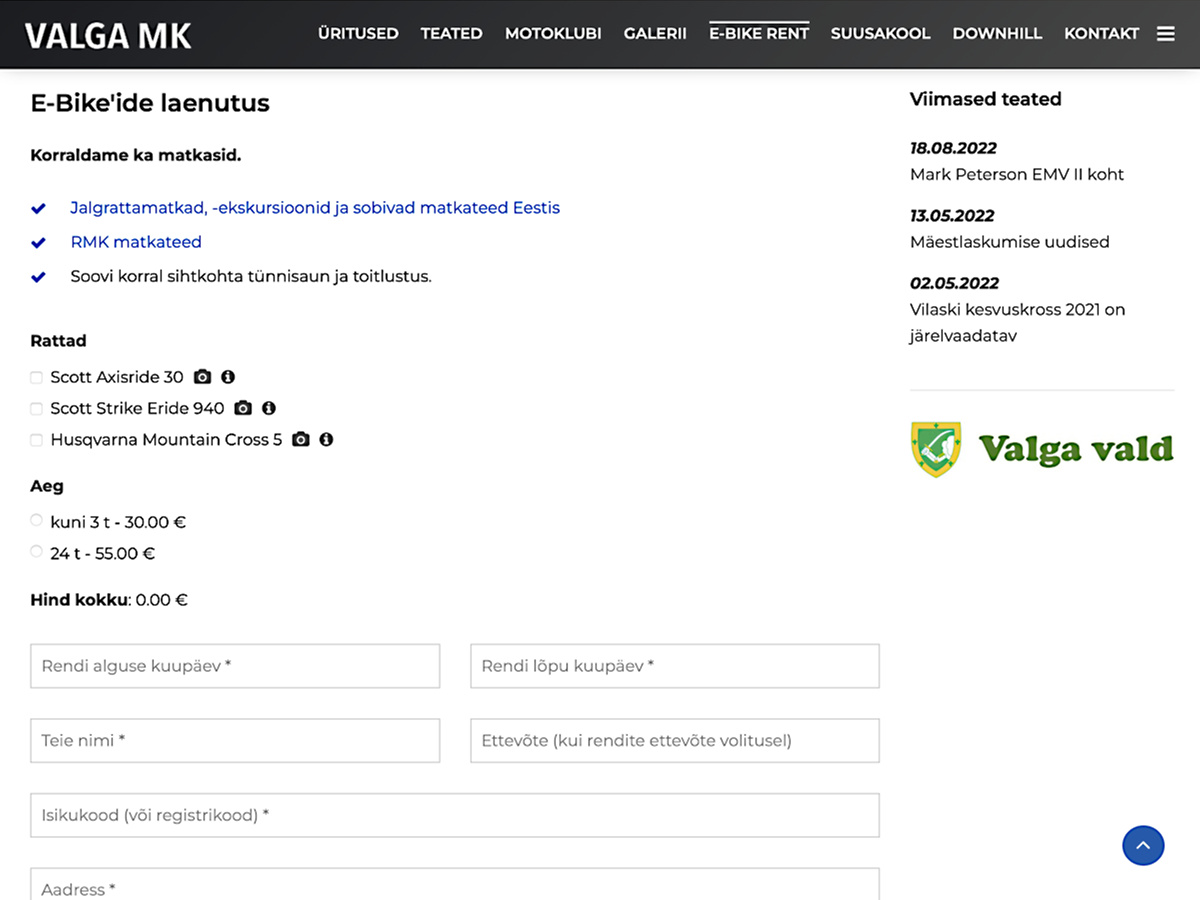Image resolution: width=1200 pixels, height=900 pixels.
Task: Tick the Husqvarna Mountain Cross 5 checkbox
Action: click(37, 440)
